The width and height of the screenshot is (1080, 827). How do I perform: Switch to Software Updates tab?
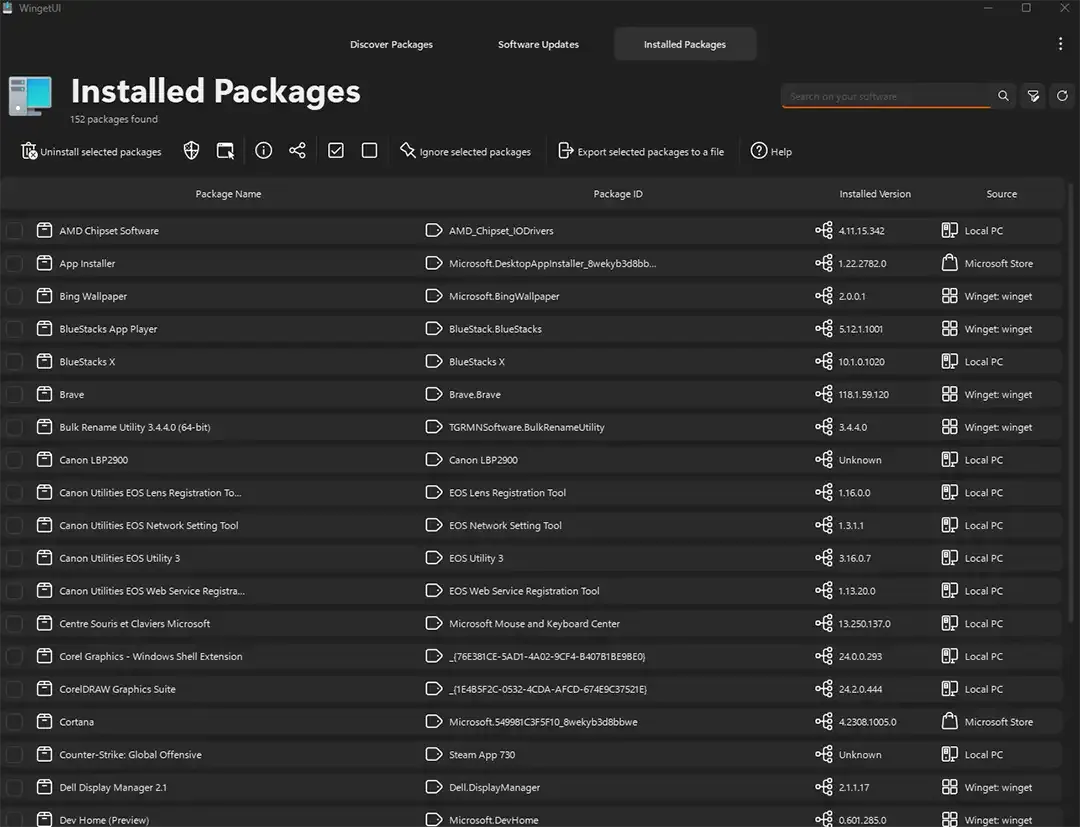point(538,44)
